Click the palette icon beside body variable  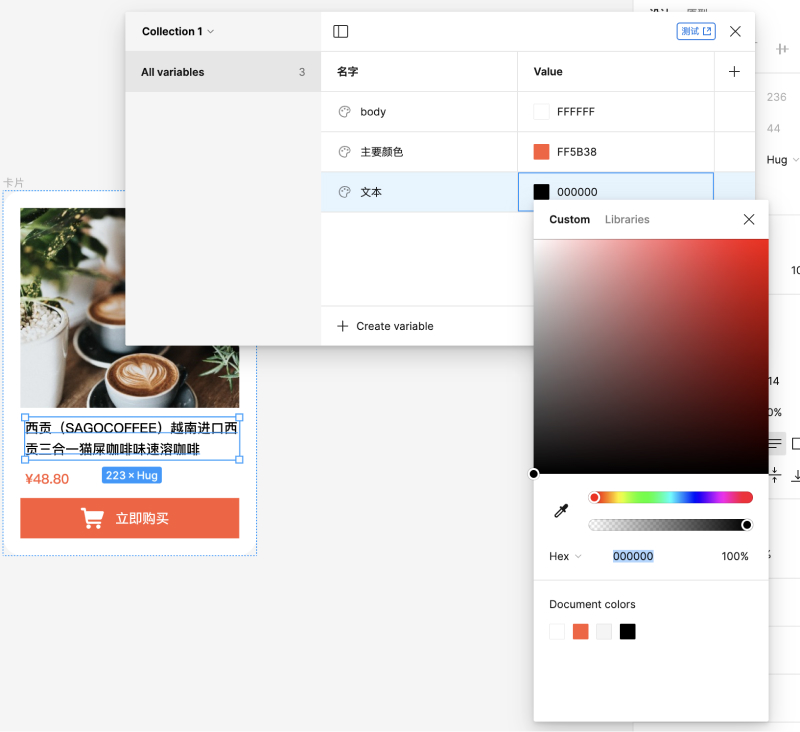click(x=345, y=112)
